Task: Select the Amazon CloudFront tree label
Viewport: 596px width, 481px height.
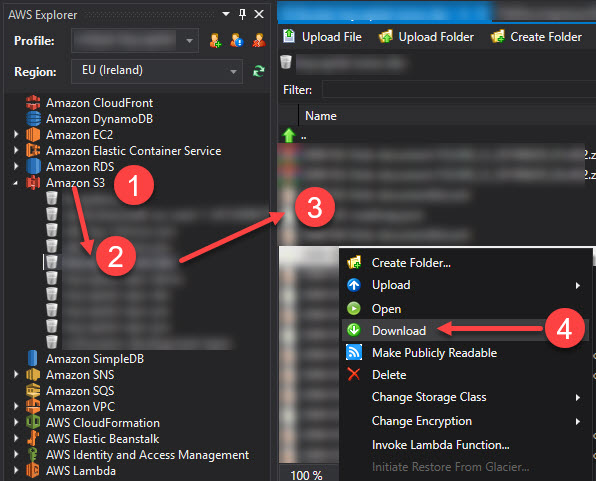Action: (x=100, y=103)
